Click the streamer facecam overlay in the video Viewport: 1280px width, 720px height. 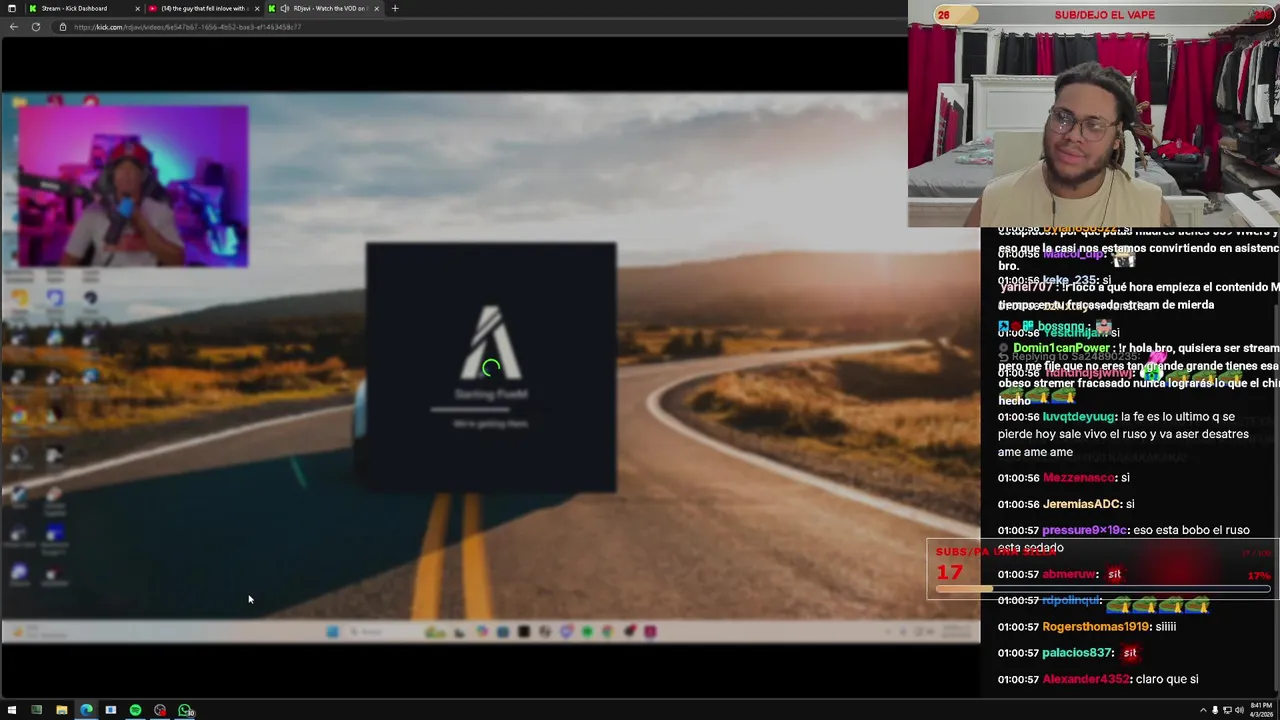point(133,186)
